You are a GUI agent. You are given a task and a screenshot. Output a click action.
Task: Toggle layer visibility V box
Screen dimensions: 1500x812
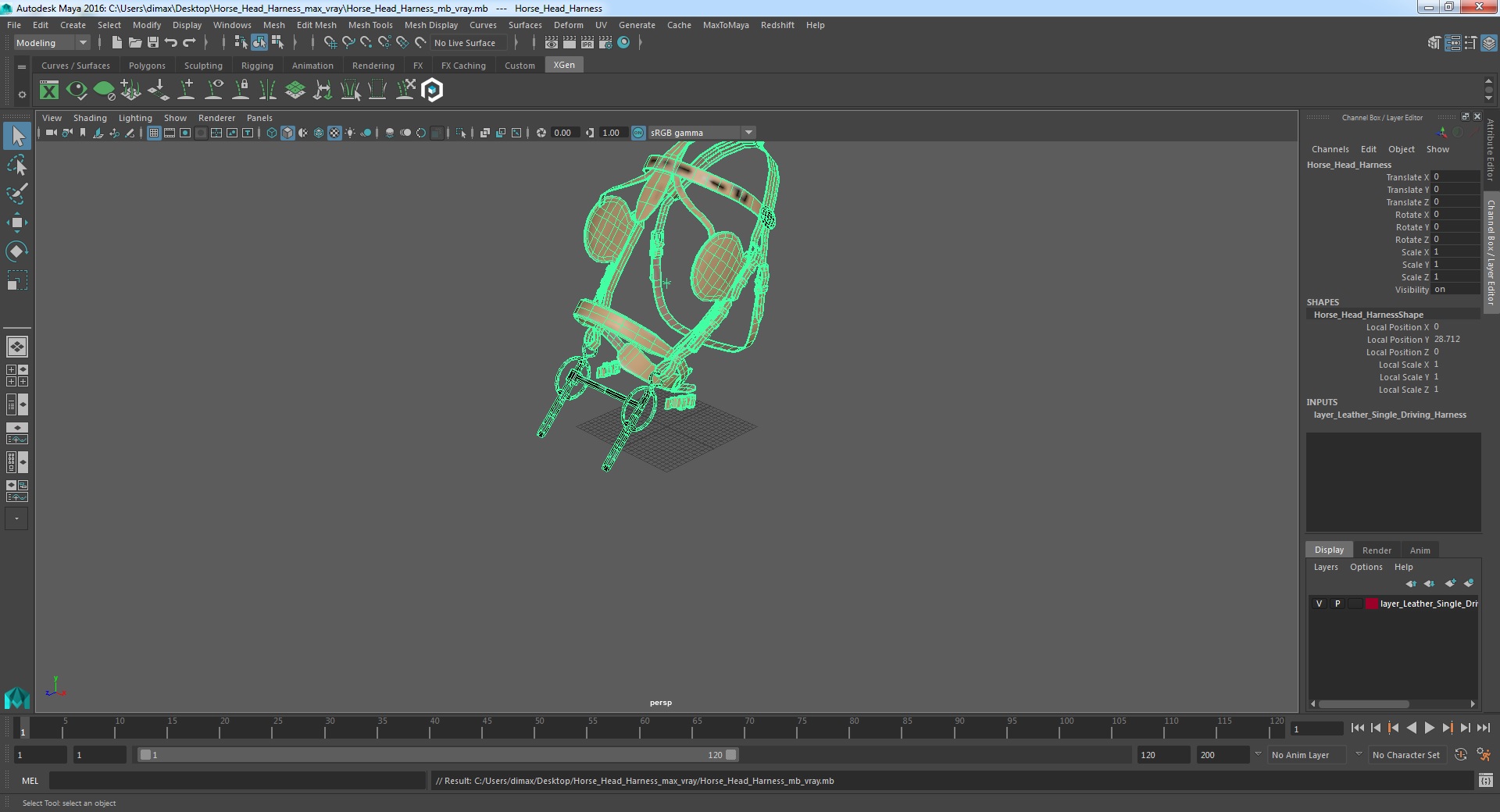1319,604
